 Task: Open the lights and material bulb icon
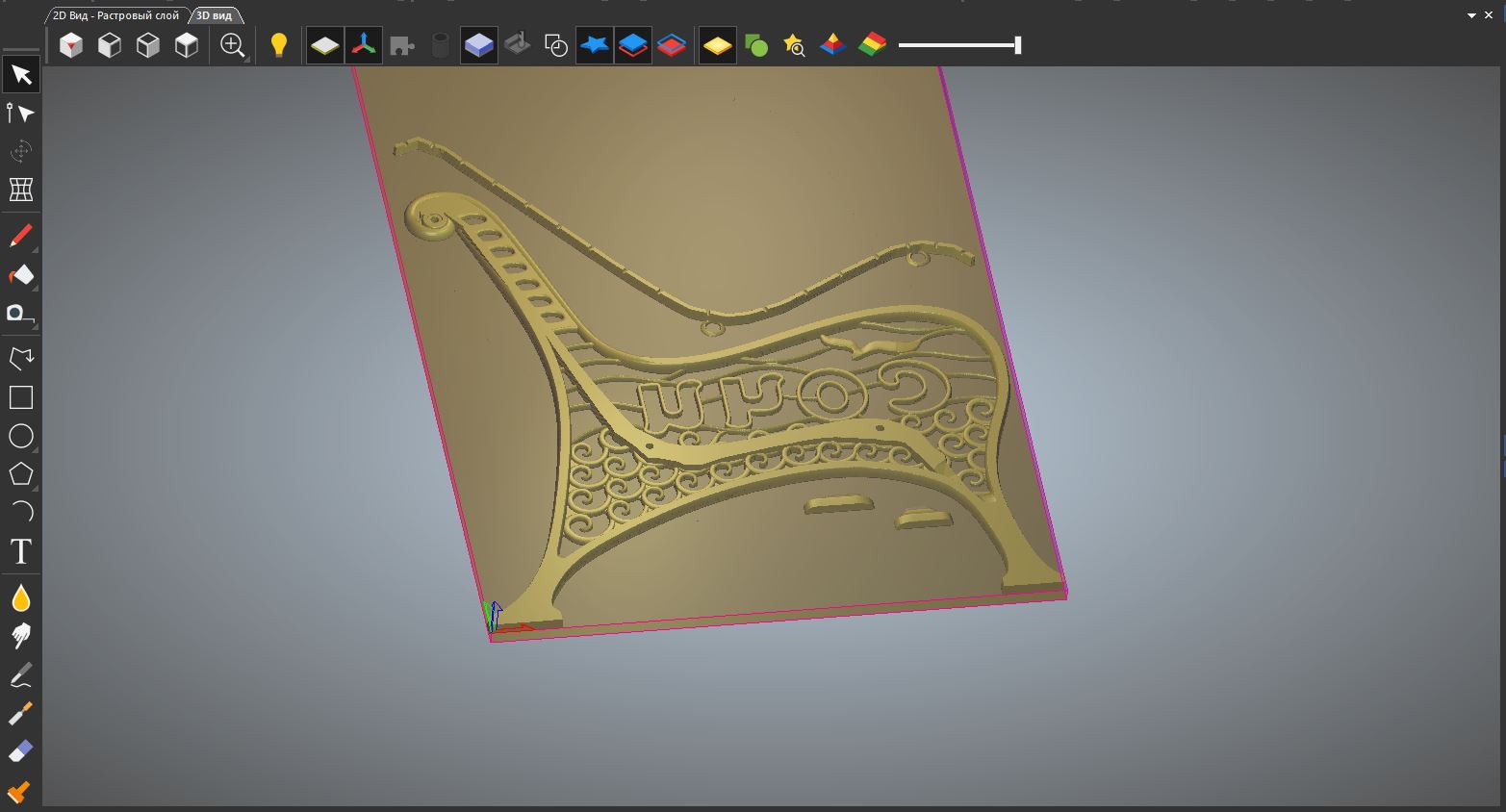279,45
